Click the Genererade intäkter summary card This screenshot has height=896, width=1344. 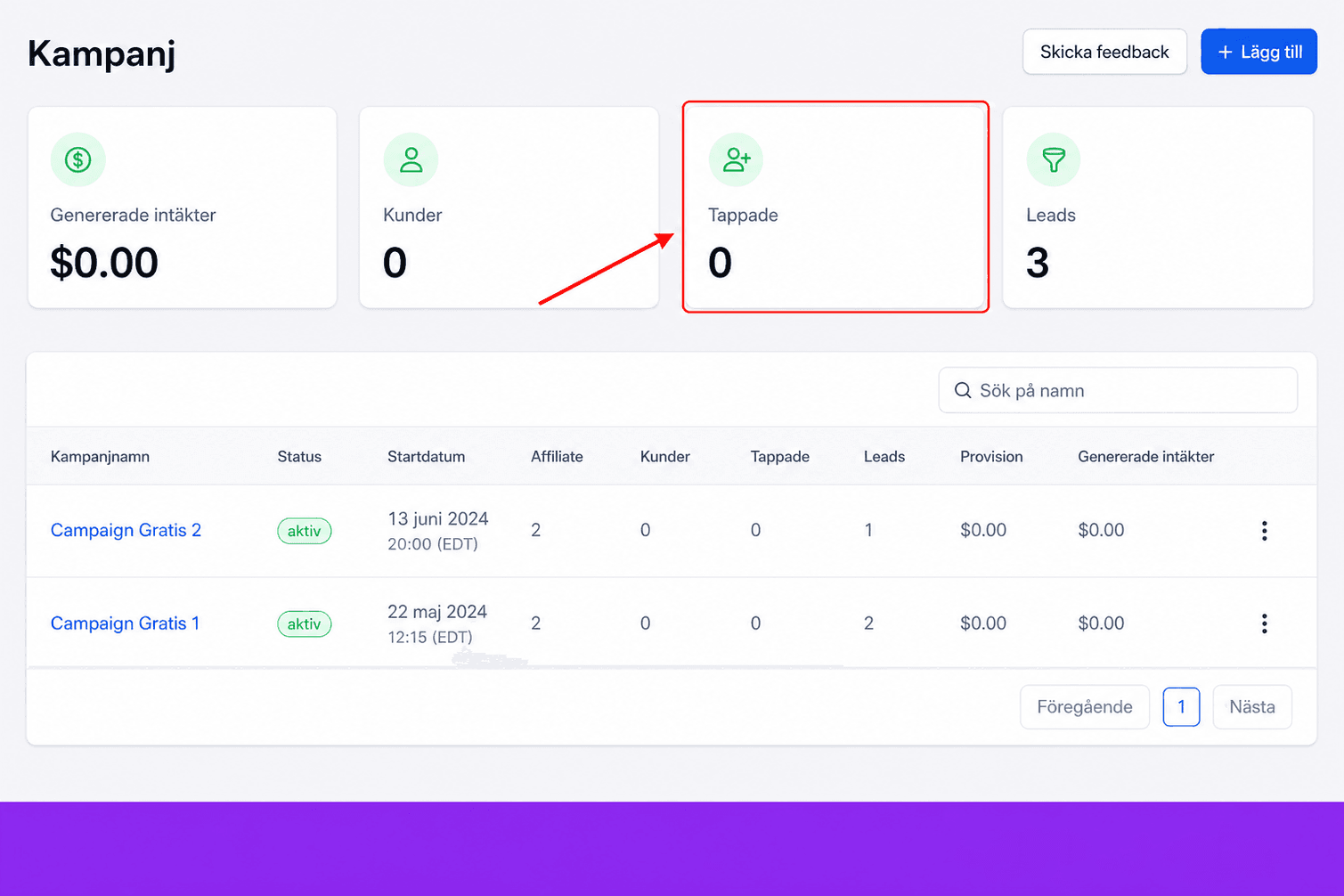(183, 208)
